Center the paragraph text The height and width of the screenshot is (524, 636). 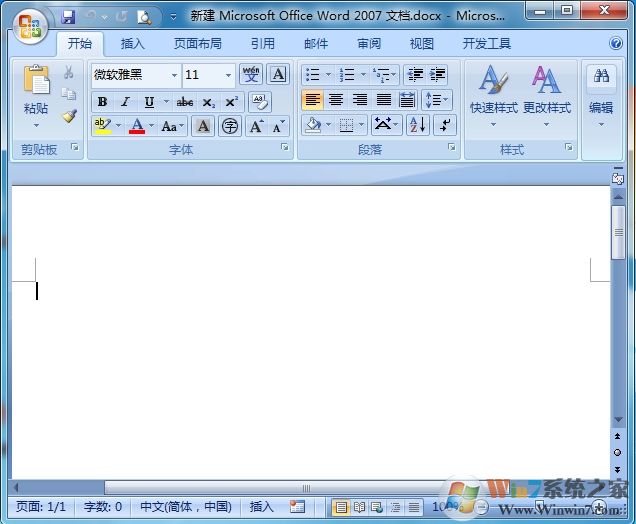pos(336,99)
